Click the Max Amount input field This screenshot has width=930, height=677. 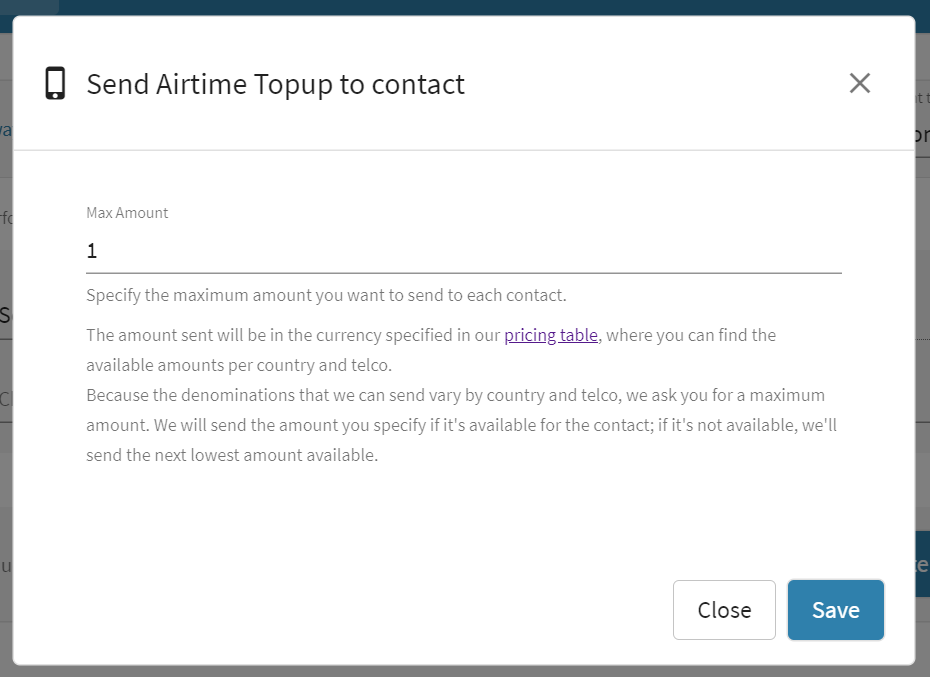(464, 250)
